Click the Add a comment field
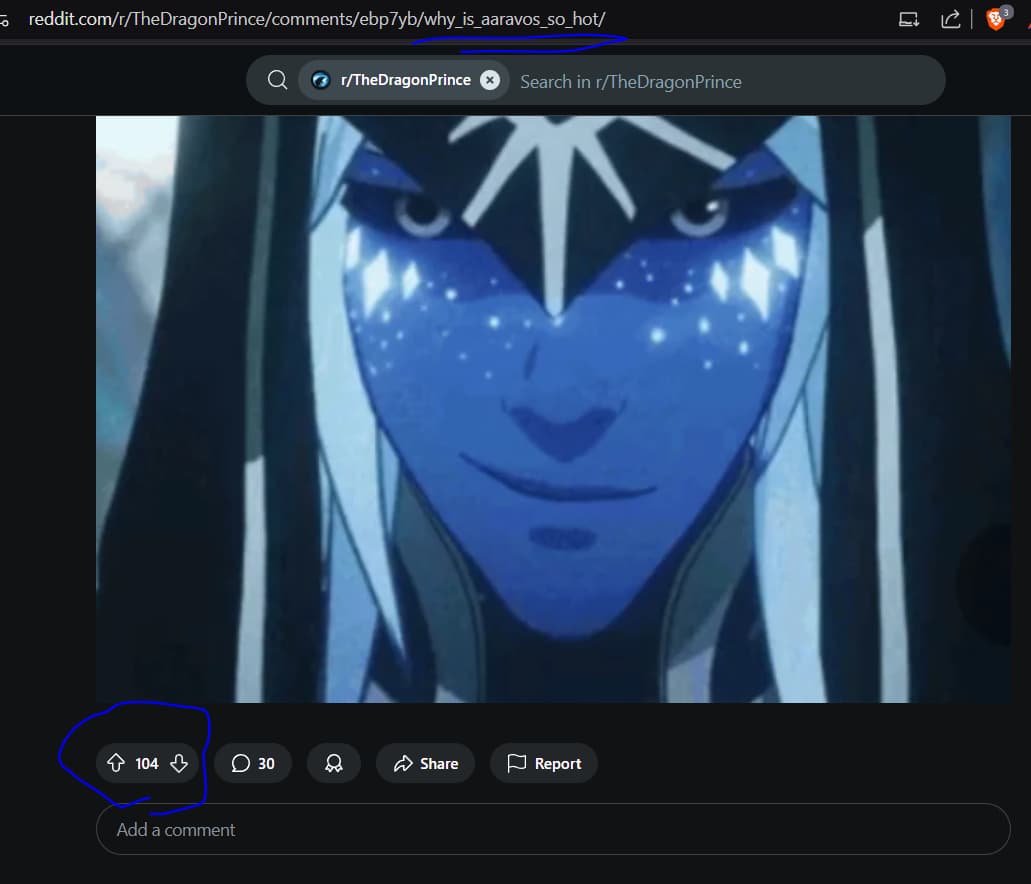1031x884 pixels. [553, 829]
